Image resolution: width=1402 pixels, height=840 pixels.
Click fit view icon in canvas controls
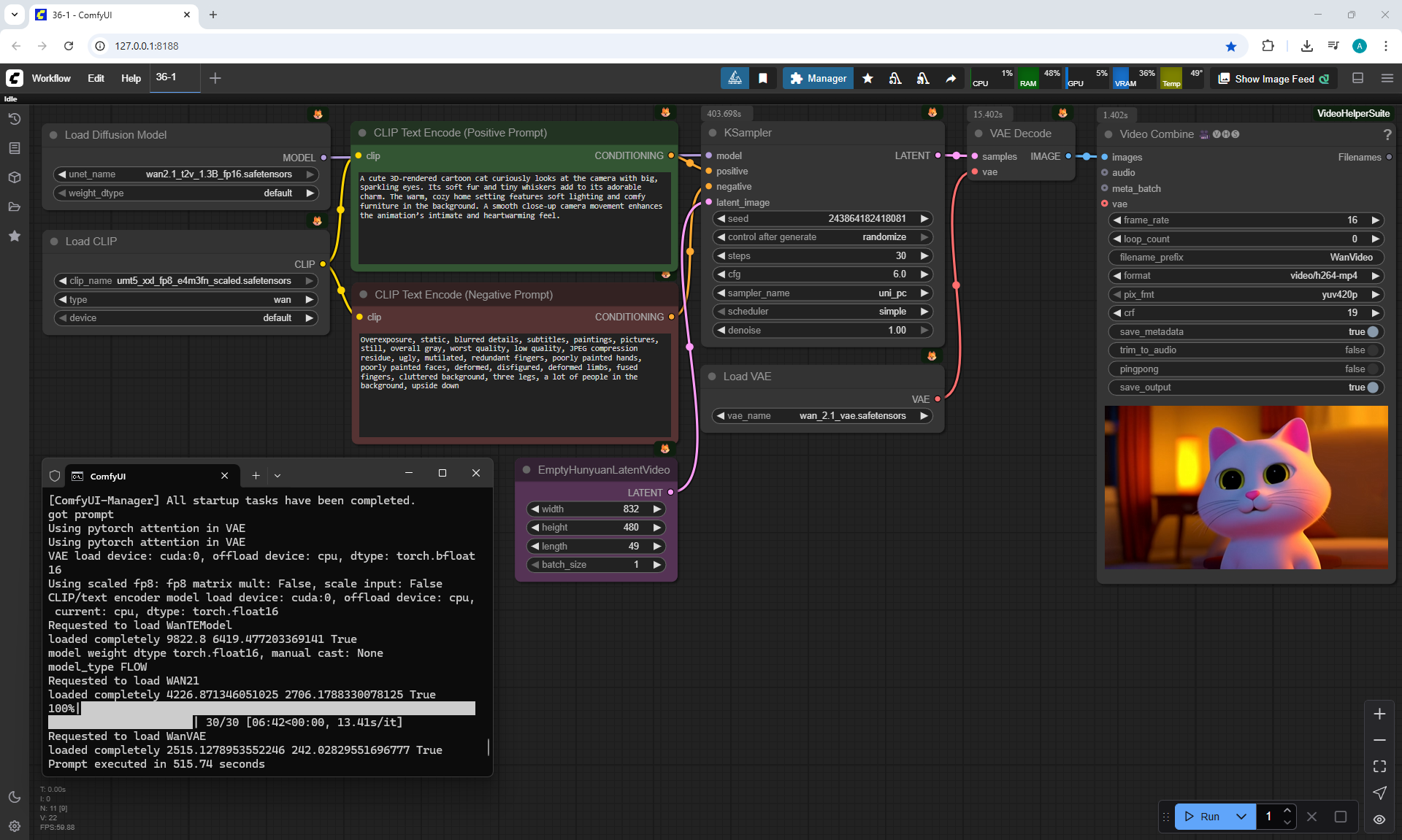pos(1379,766)
